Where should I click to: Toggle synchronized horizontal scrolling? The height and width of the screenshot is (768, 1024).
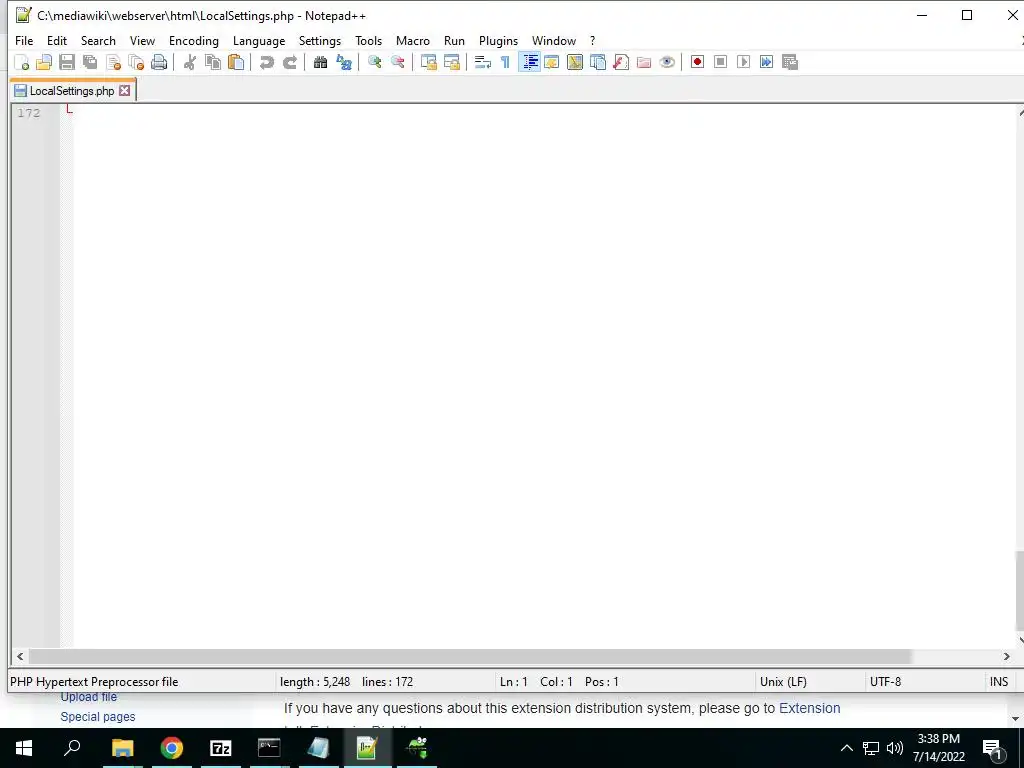[x=451, y=62]
